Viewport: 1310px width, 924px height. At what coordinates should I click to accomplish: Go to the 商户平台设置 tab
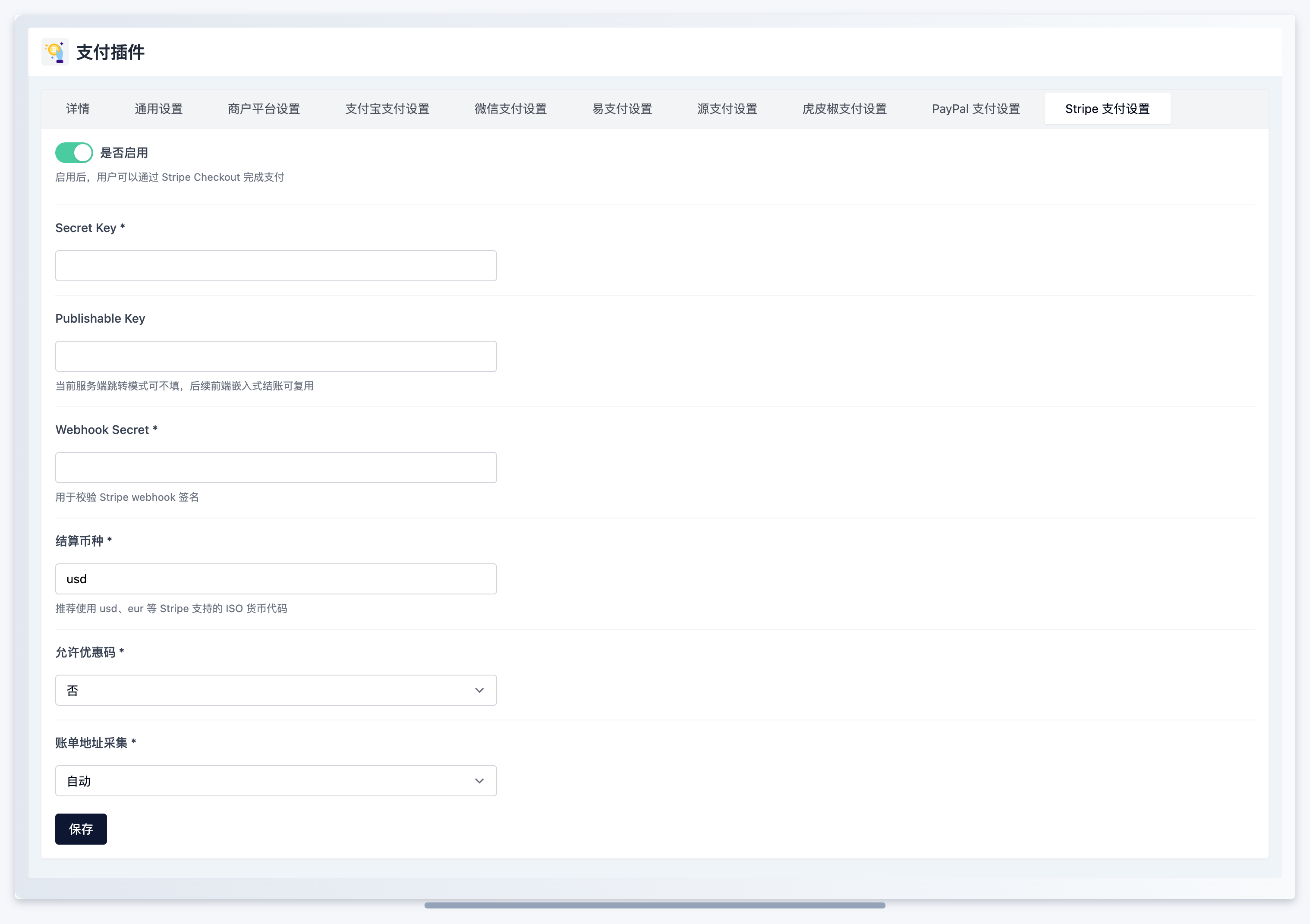tap(264, 109)
